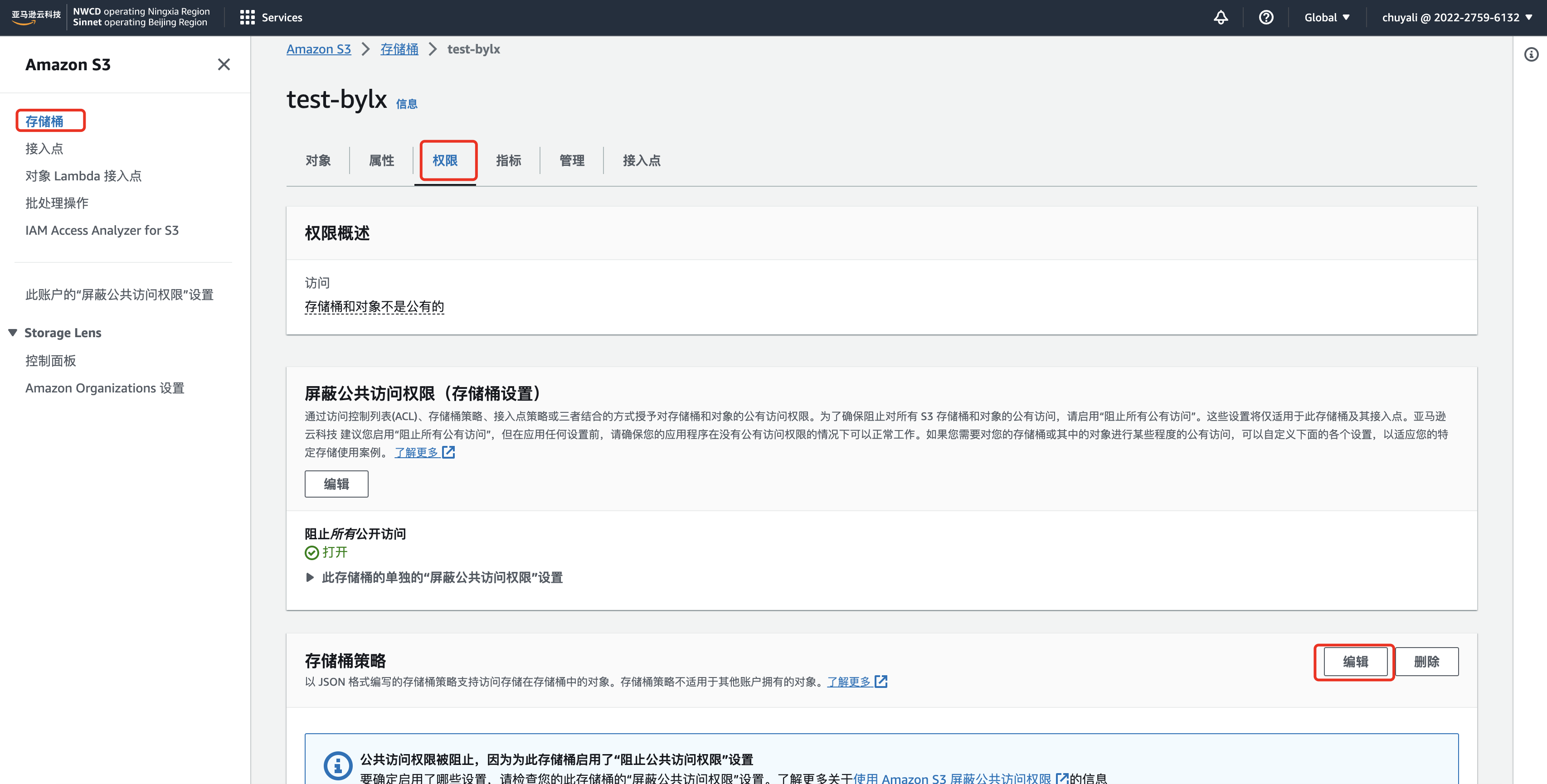Image resolution: width=1547 pixels, height=784 pixels.
Task: Click 删除 for 存储桶策略
Action: pyautogui.click(x=1426, y=662)
